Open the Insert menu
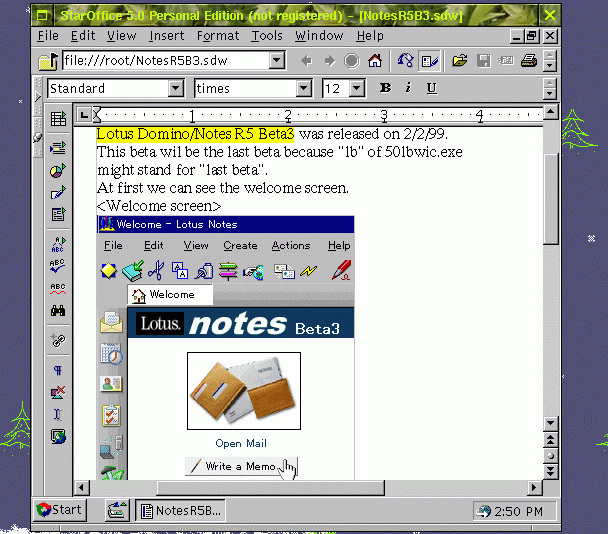The width and height of the screenshot is (608, 534). point(167,36)
